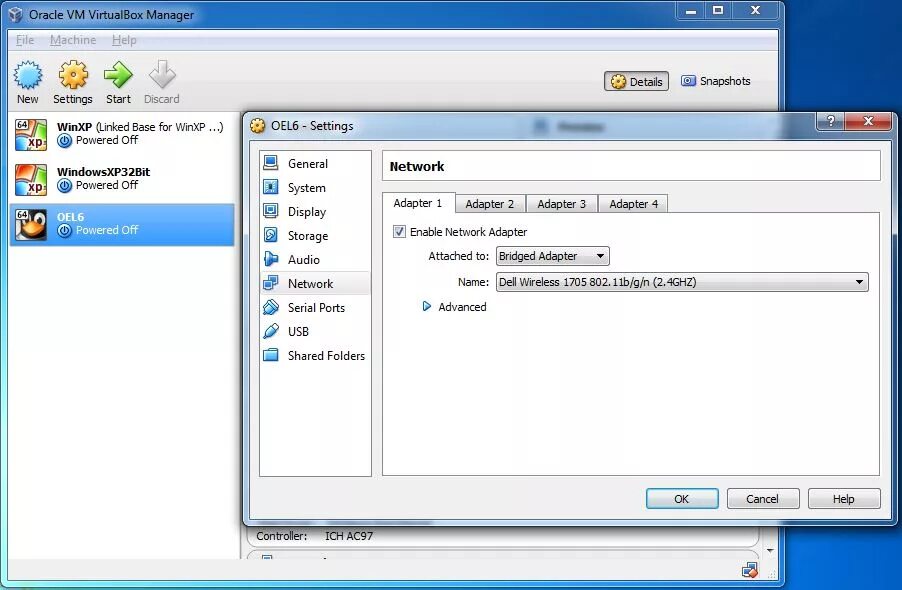Click 'ICH AC97' controller text

coord(349,536)
